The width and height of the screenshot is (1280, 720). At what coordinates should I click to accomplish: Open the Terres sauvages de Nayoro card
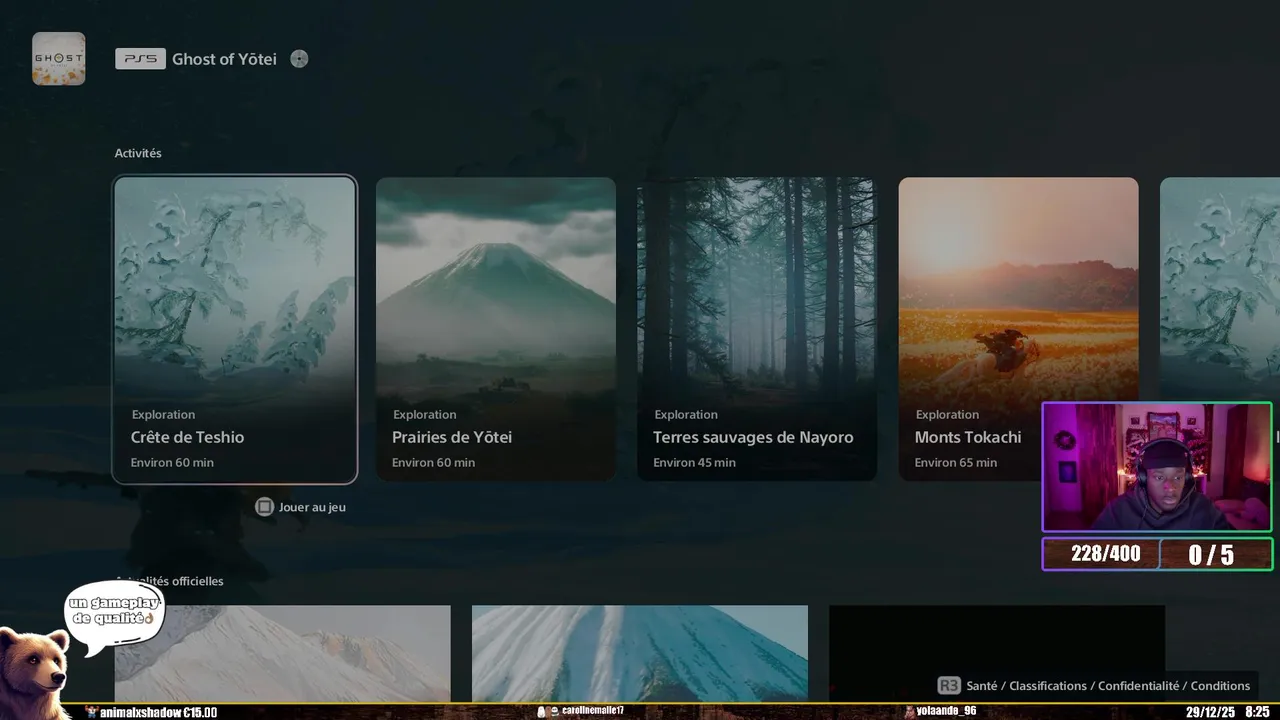(x=757, y=330)
